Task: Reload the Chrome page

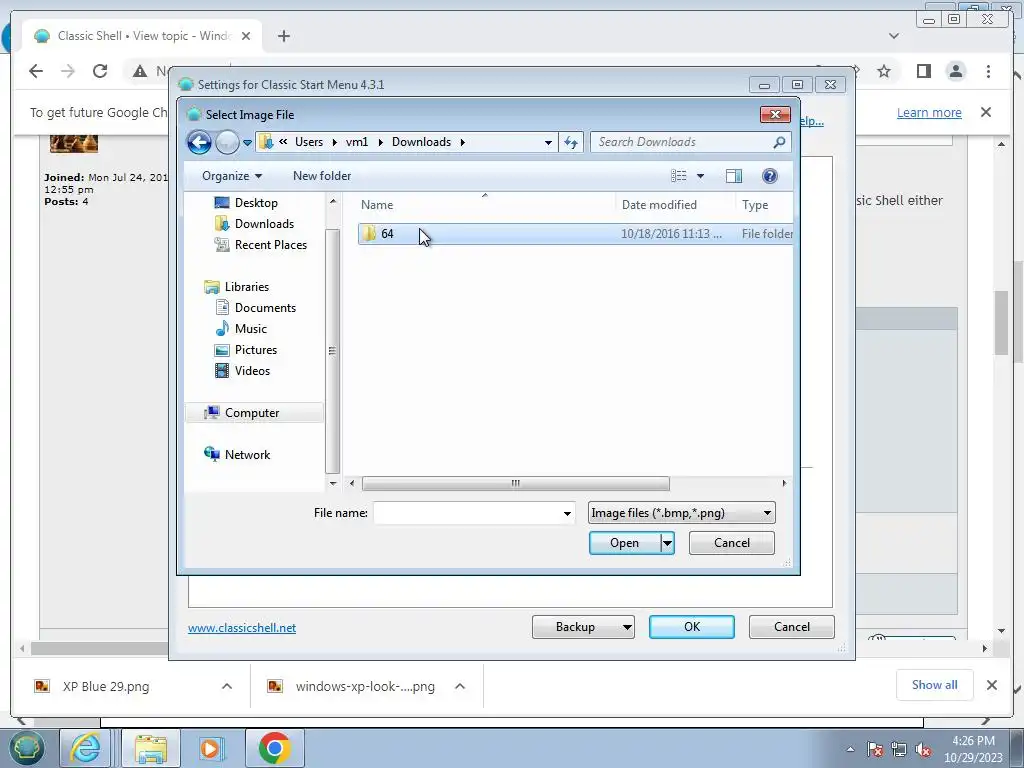Action: point(100,71)
